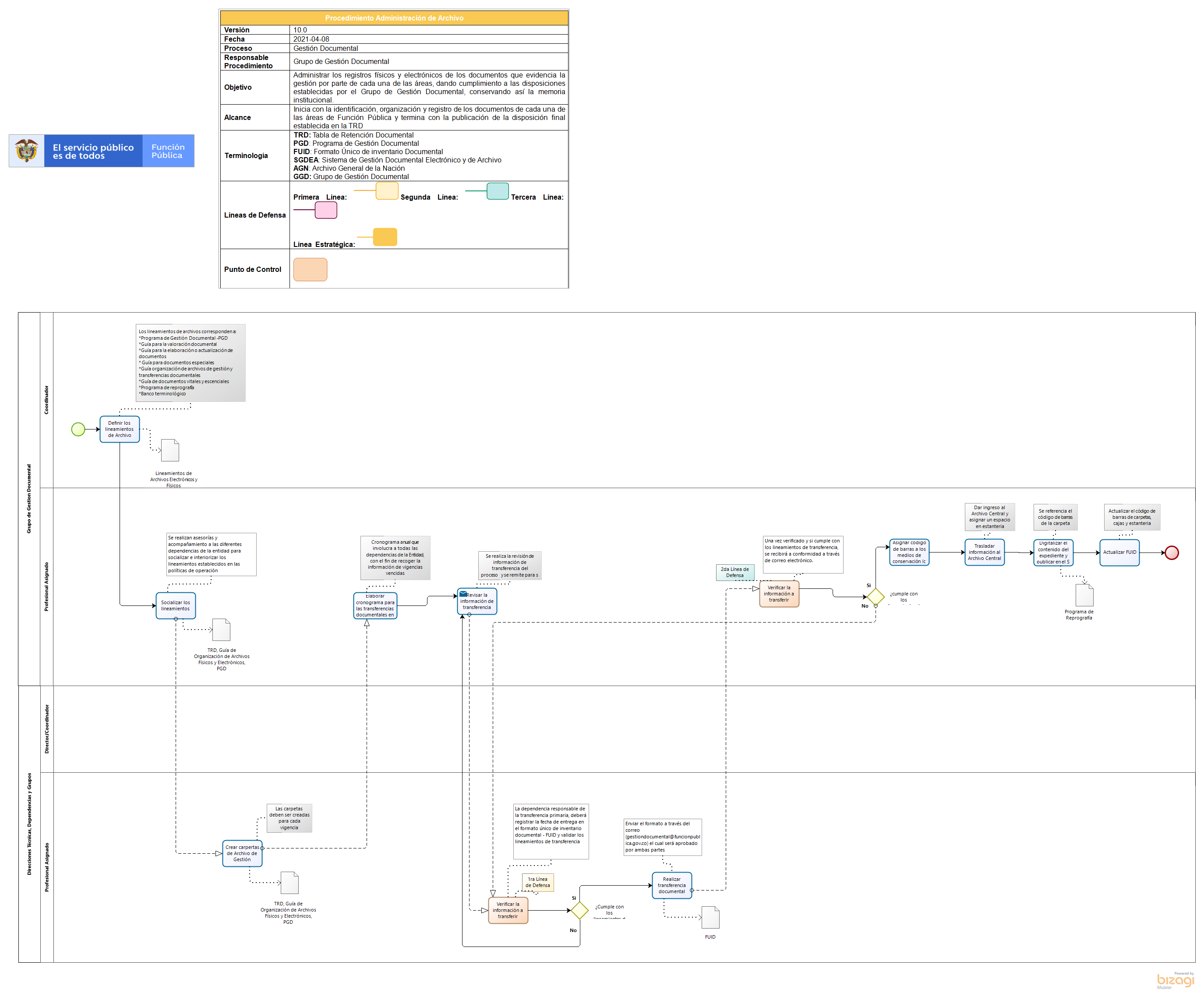This screenshot has width=1204, height=1003.
Task: Click the peach Punto de Control swatch
Action: (x=310, y=269)
